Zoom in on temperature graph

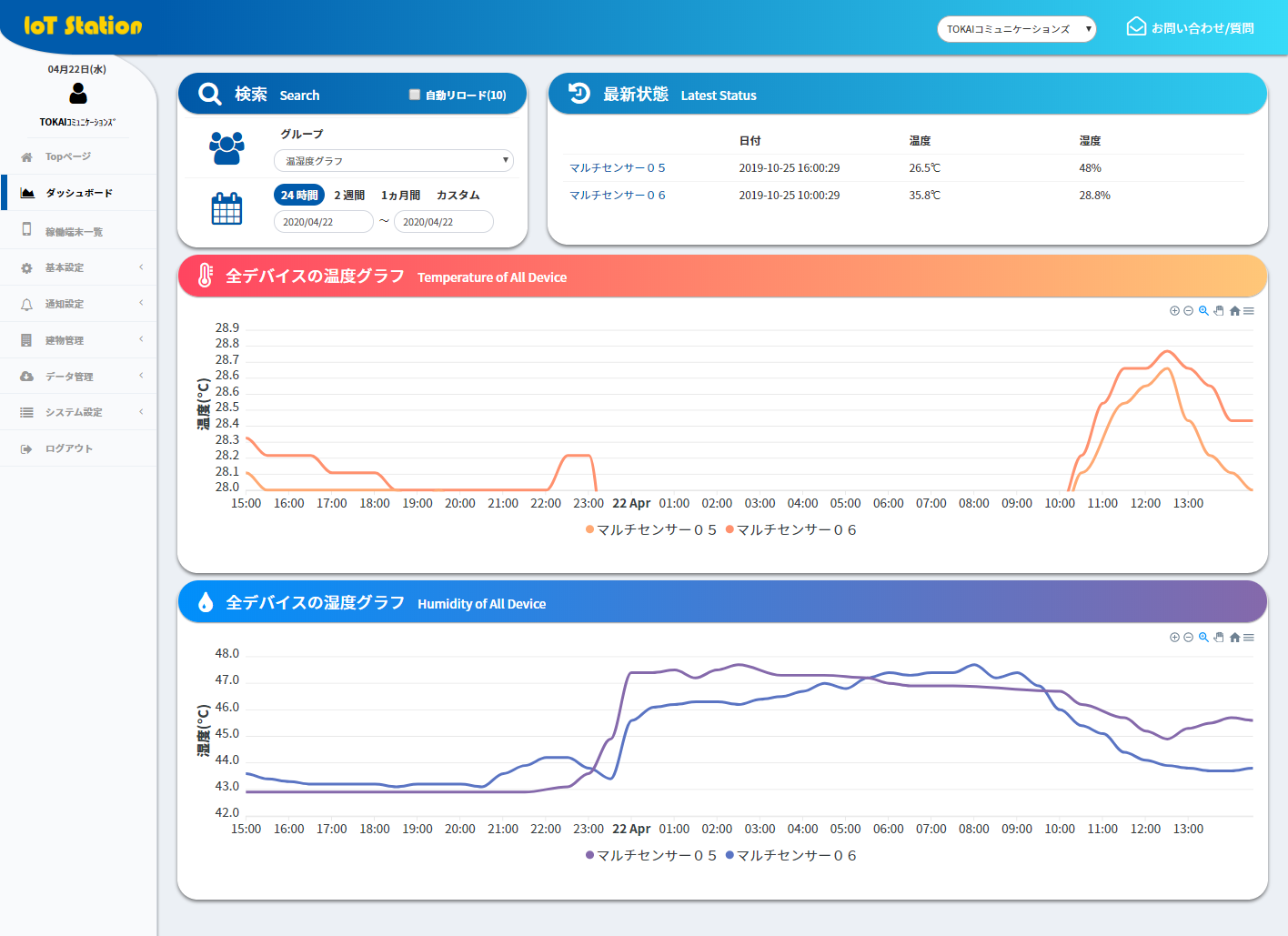[1174, 311]
